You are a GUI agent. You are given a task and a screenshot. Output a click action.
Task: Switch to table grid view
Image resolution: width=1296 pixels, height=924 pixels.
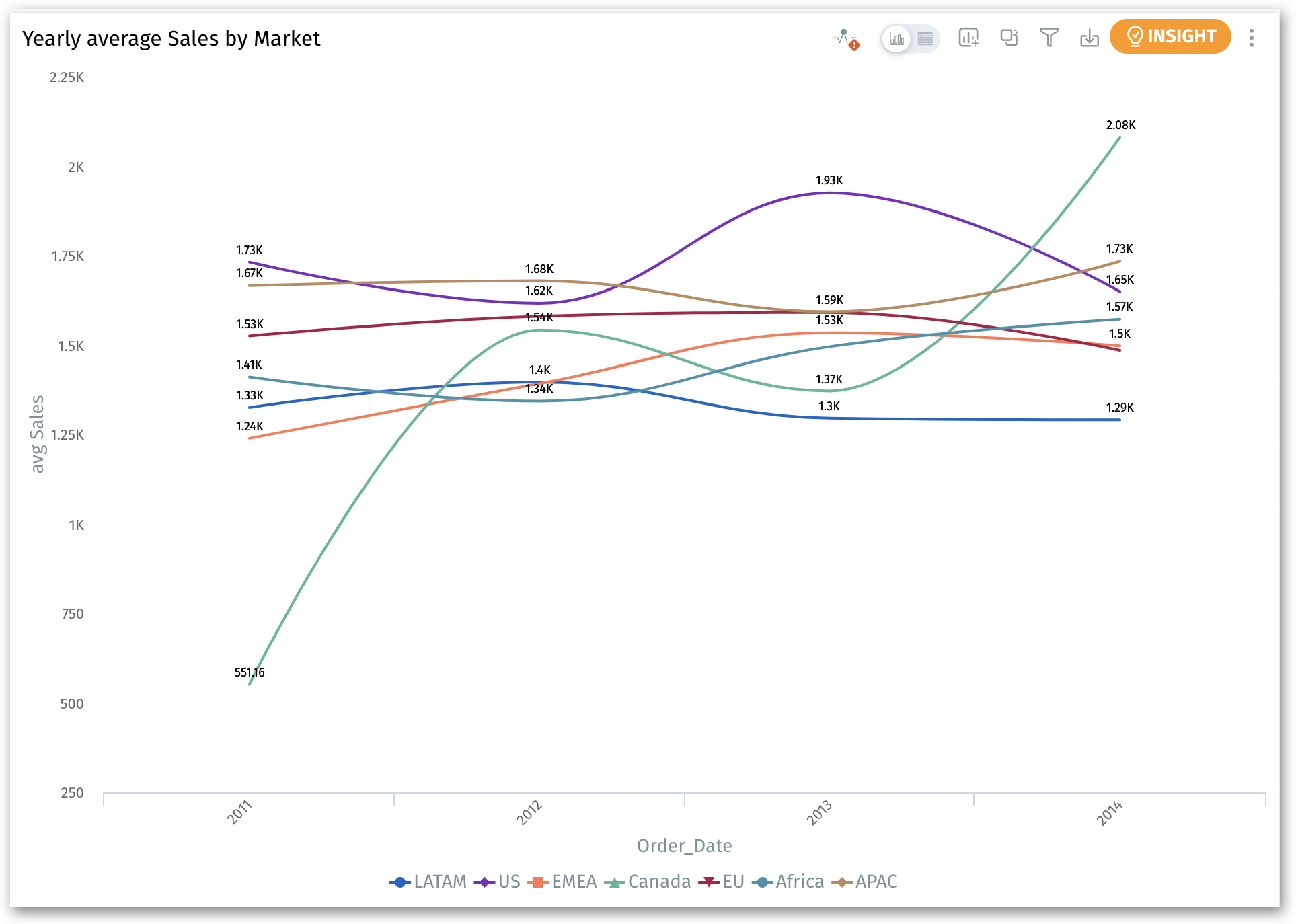[x=925, y=39]
